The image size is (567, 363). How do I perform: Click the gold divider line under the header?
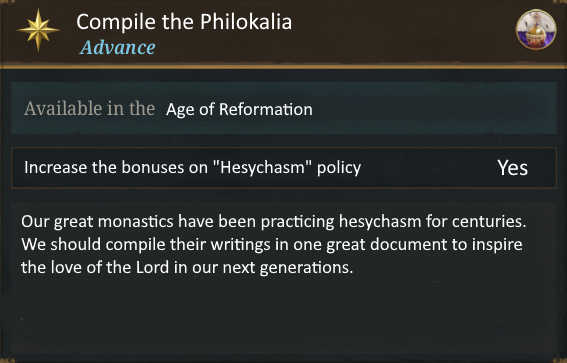pos(284,67)
